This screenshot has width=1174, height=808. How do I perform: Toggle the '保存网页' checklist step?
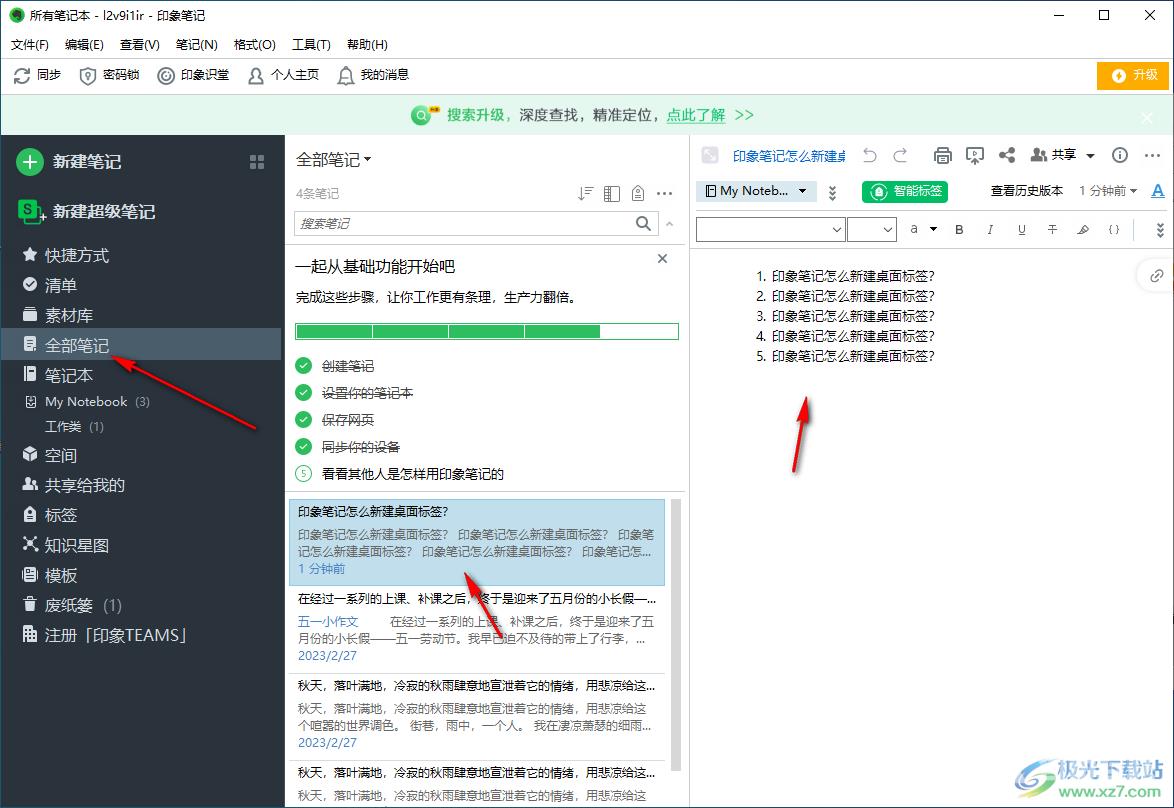303,419
